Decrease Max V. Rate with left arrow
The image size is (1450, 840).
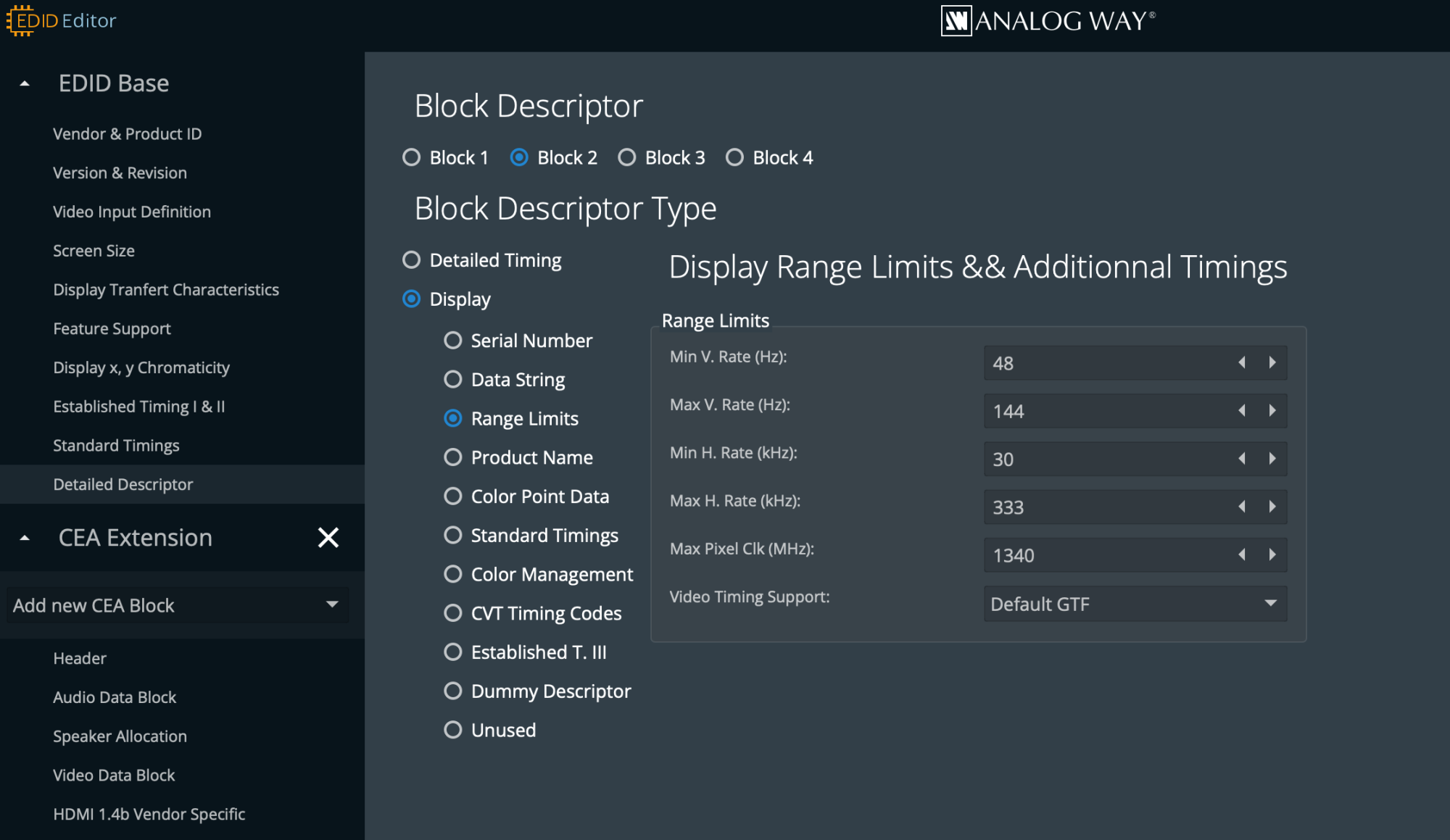point(1242,411)
